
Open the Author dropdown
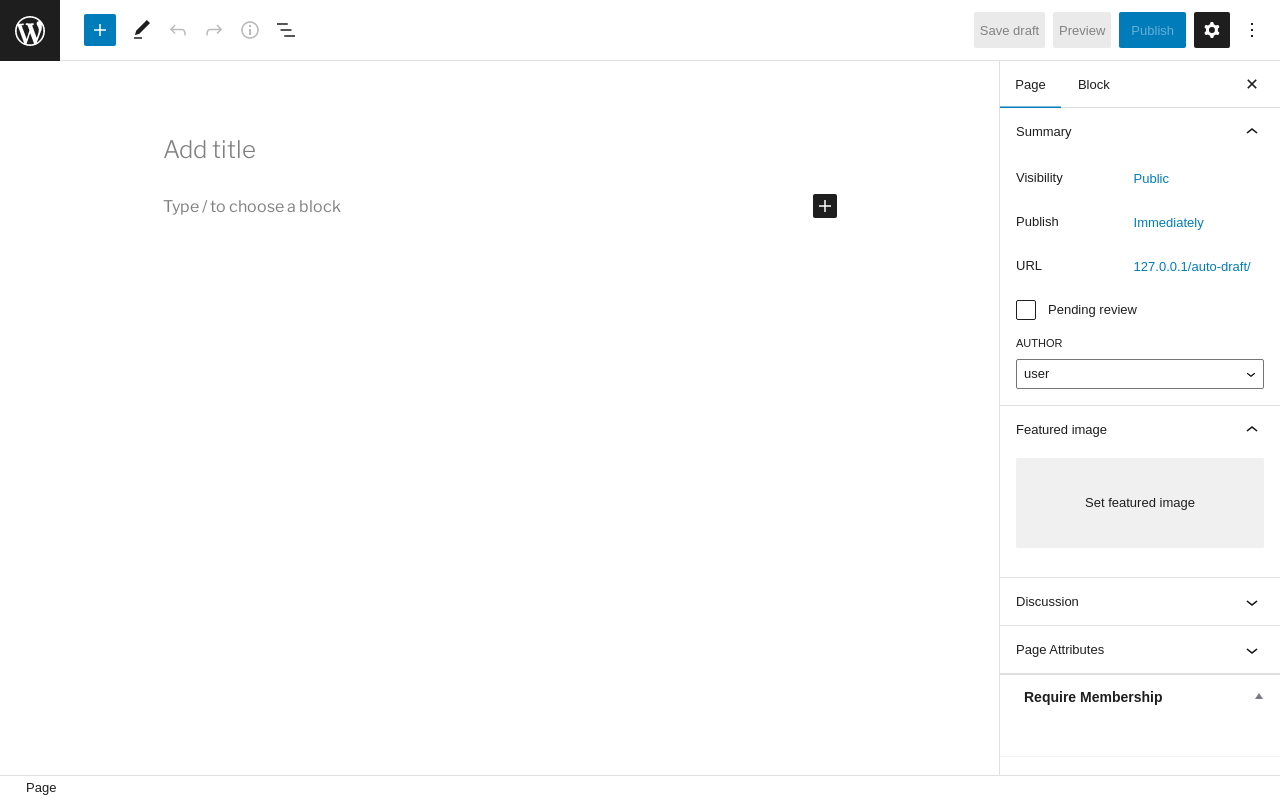(1140, 374)
